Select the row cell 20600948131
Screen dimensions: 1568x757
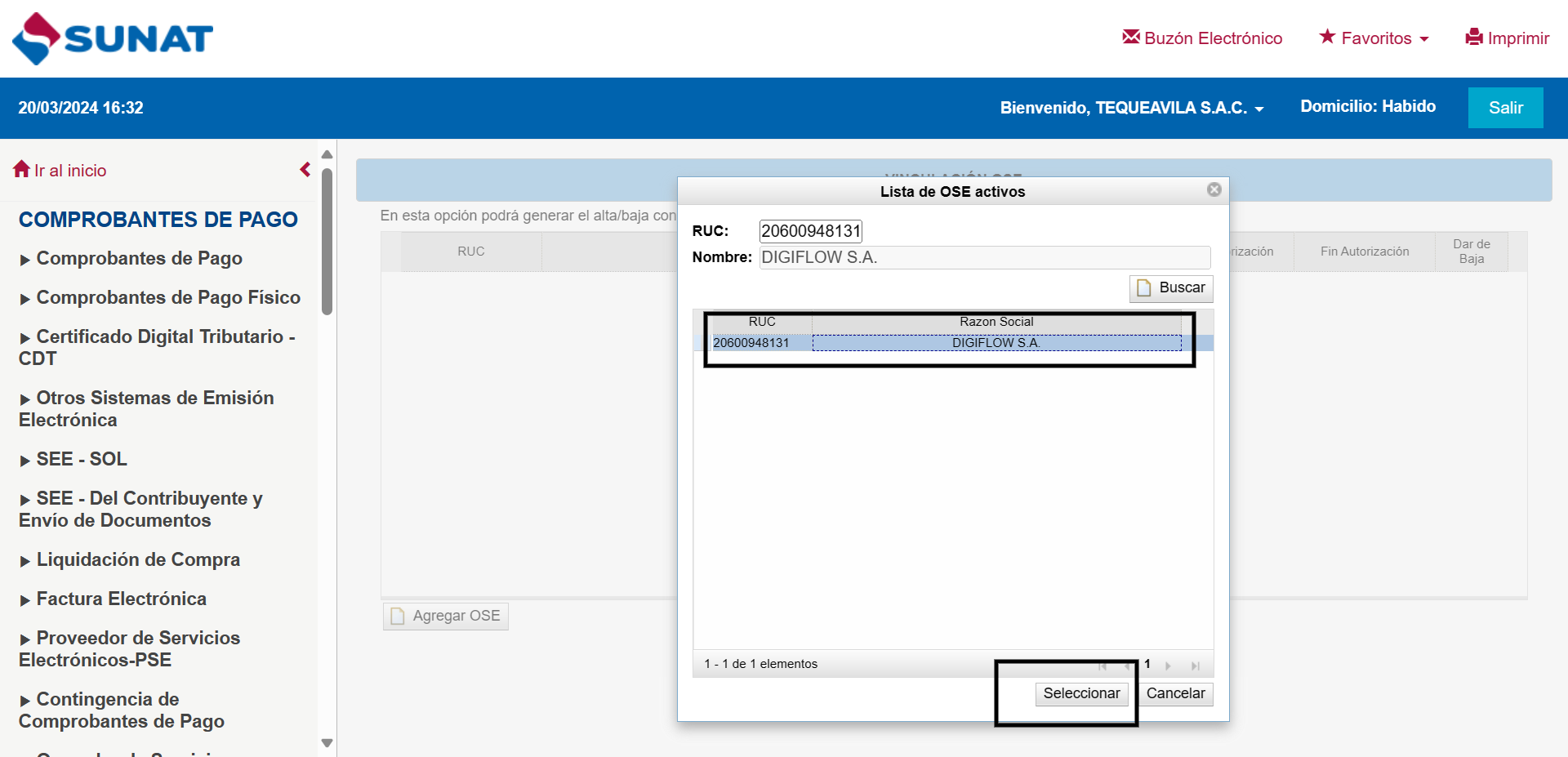click(x=761, y=343)
